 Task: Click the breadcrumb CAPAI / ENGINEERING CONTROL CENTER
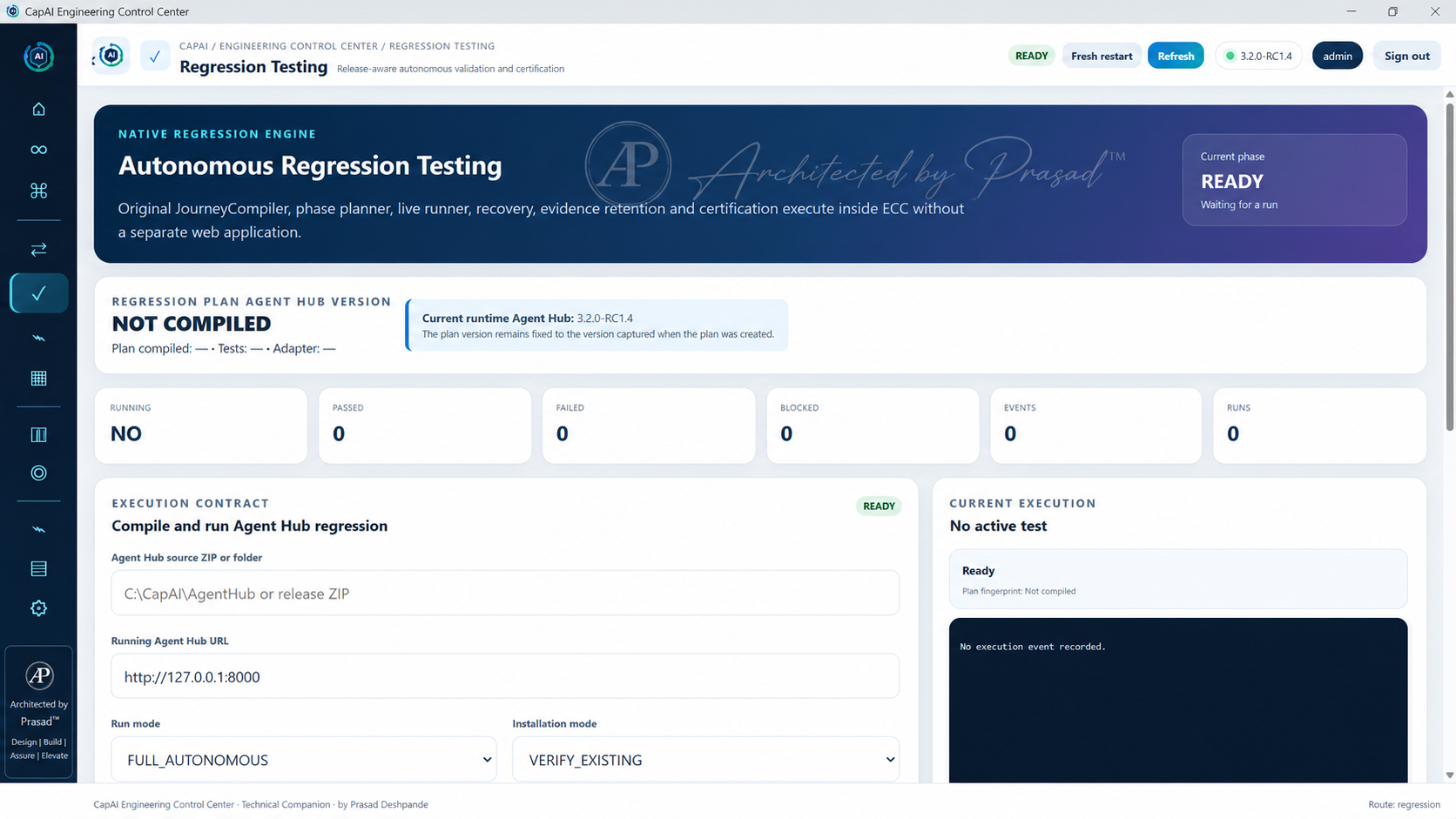tap(279, 46)
